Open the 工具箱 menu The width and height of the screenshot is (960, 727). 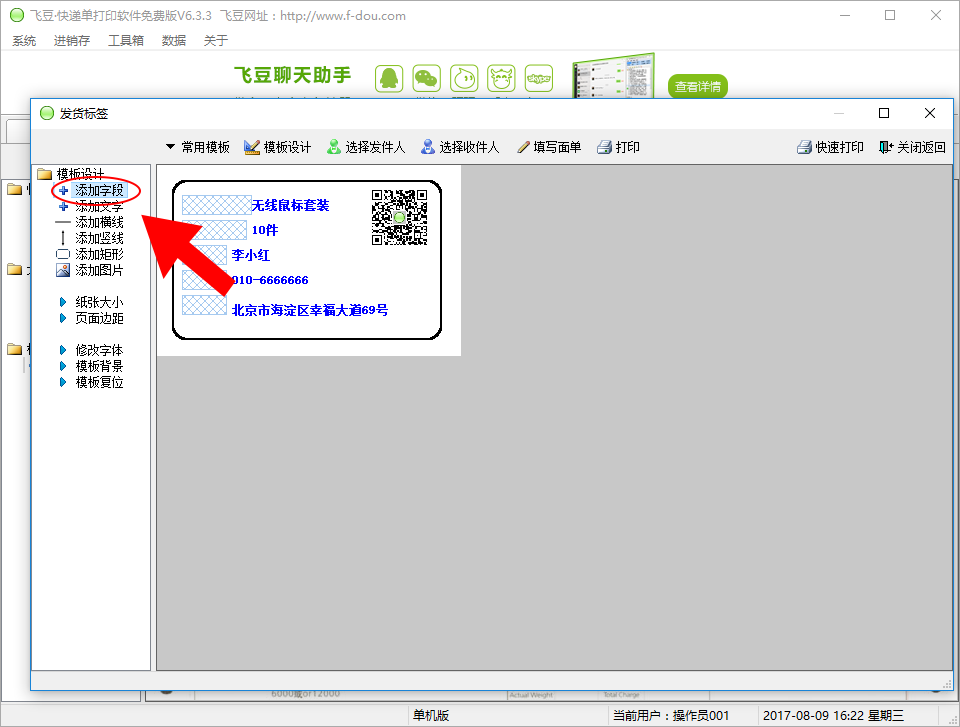(x=126, y=40)
